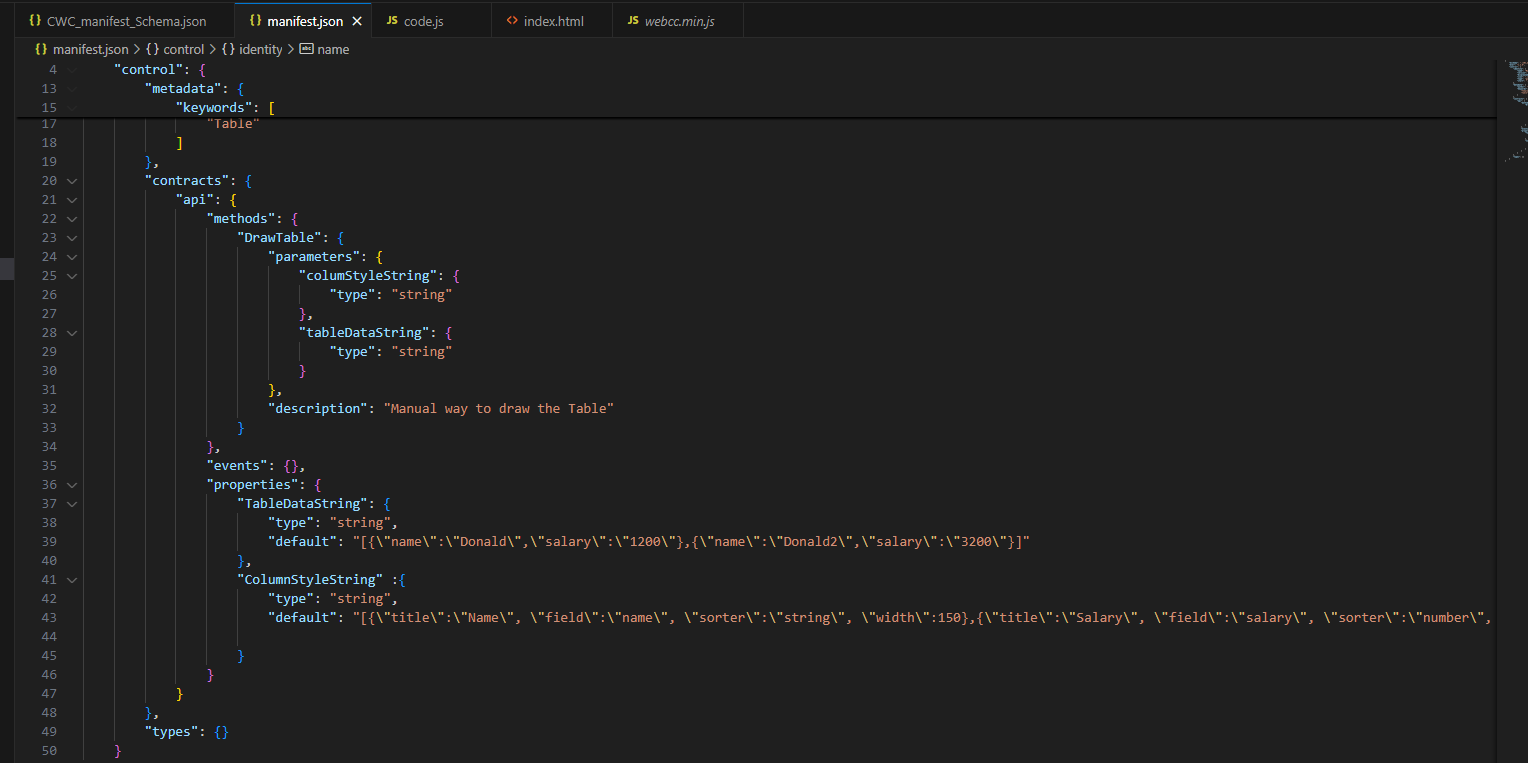This screenshot has height=763, width=1528.
Task: Collapse the "properties" section at line 36
Action: click(71, 485)
